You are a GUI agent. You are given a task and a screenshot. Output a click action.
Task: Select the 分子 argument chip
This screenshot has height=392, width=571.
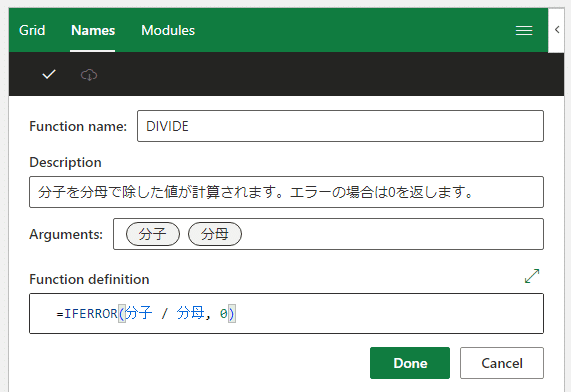pyautogui.click(x=153, y=234)
